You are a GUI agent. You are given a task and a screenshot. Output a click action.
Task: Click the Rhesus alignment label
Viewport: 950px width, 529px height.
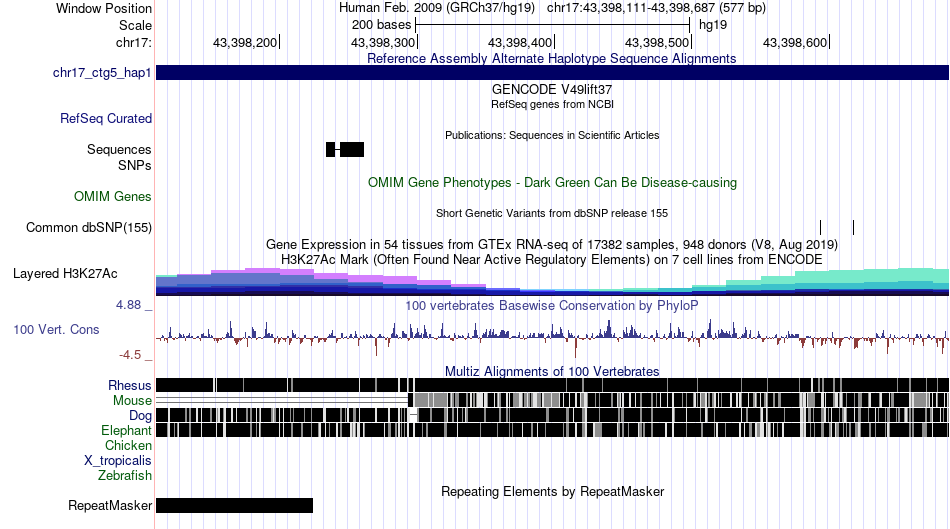(130, 385)
